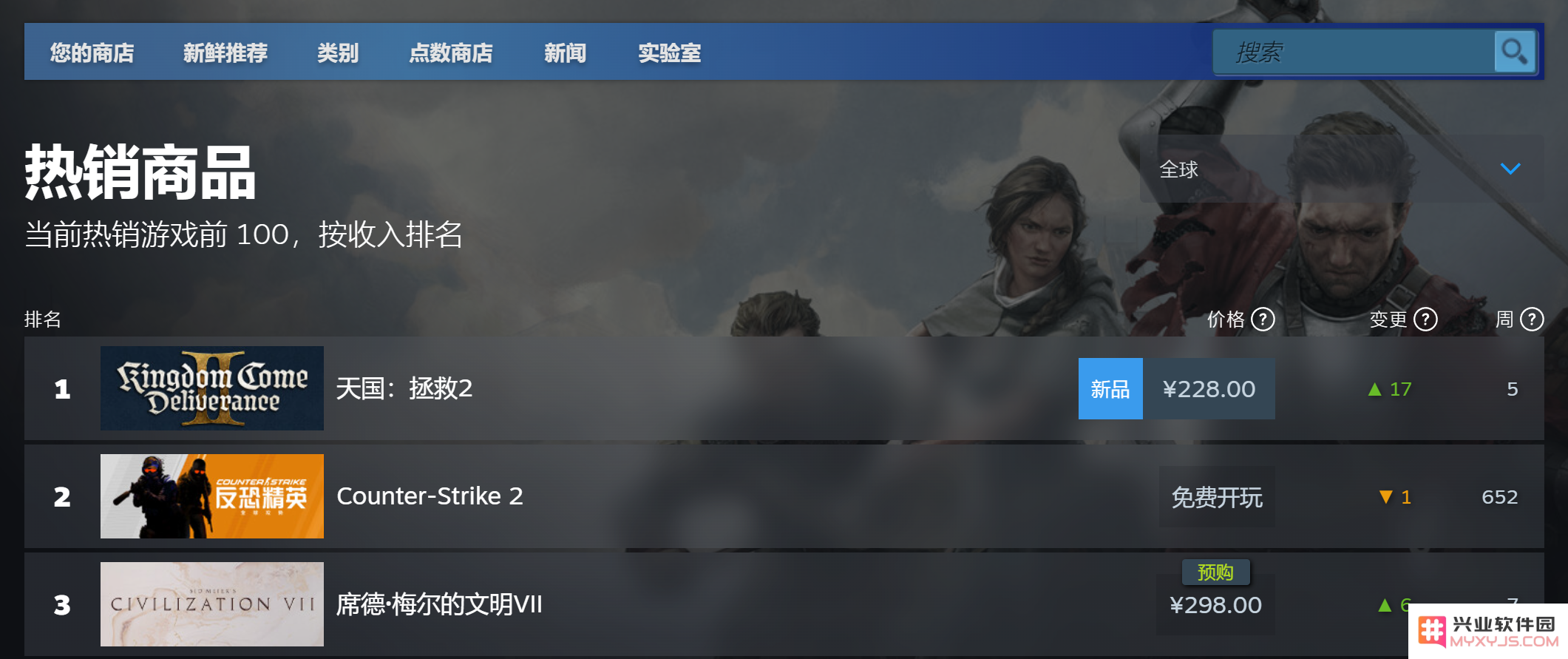Click the 席德·梅尔的文明VII title link

[439, 604]
